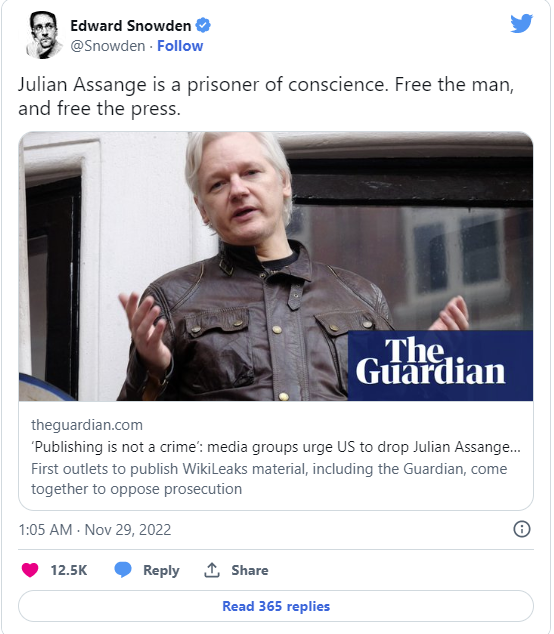Click The Guardian logo overlay
The image size is (554, 634).
click(440, 366)
